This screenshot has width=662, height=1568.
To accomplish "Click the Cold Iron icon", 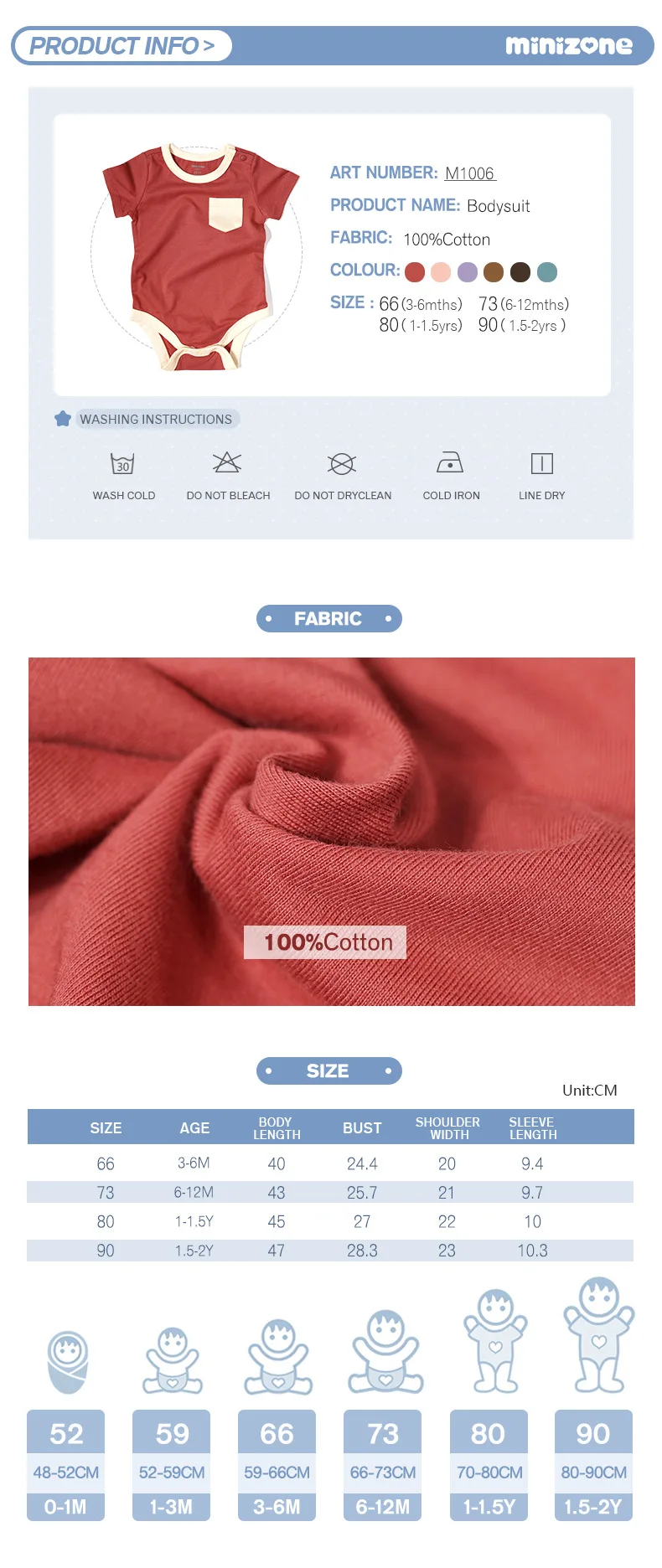I will click(450, 462).
